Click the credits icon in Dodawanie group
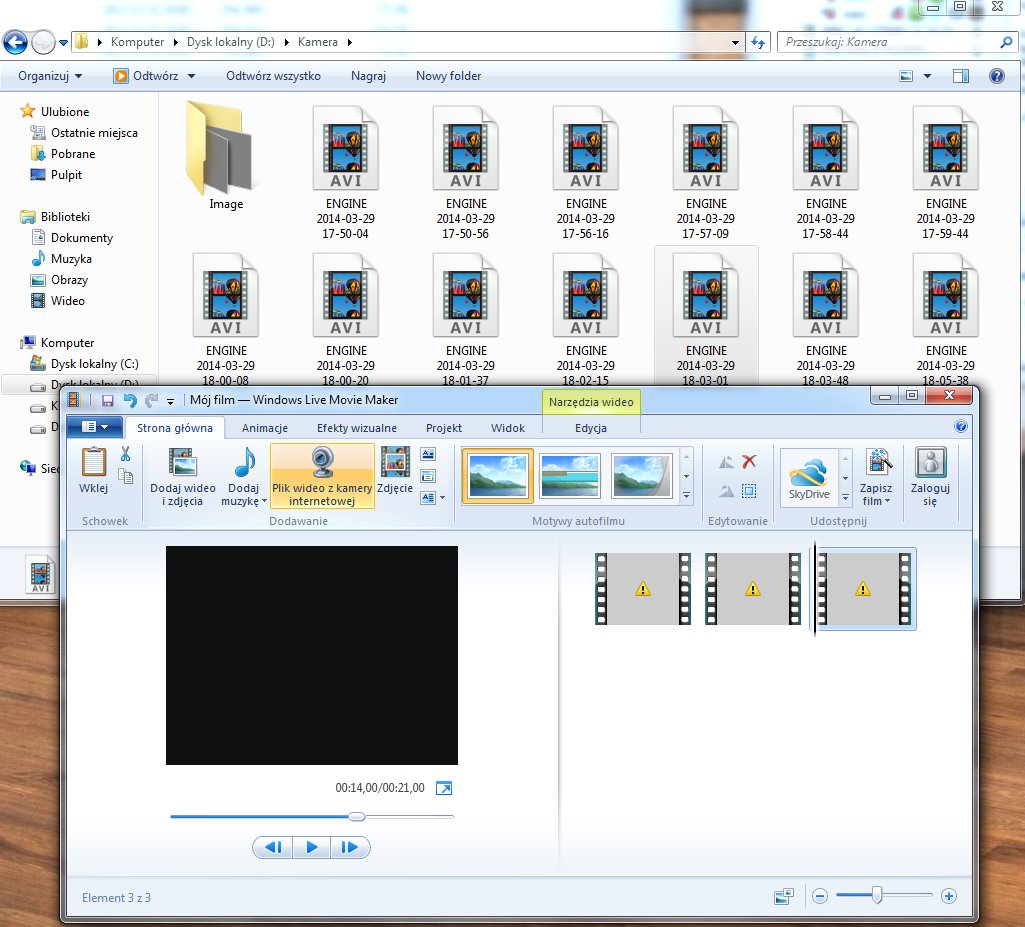The width and height of the screenshot is (1025, 927). click(428, 497)
